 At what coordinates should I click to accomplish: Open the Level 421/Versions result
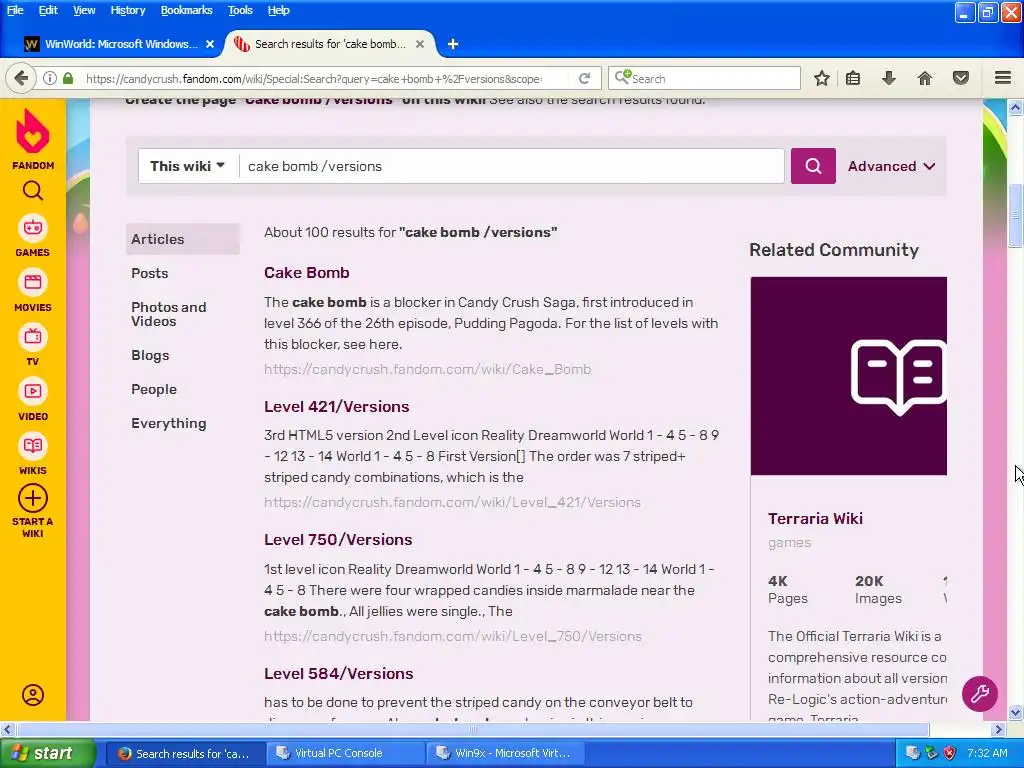tap(336, 406)
